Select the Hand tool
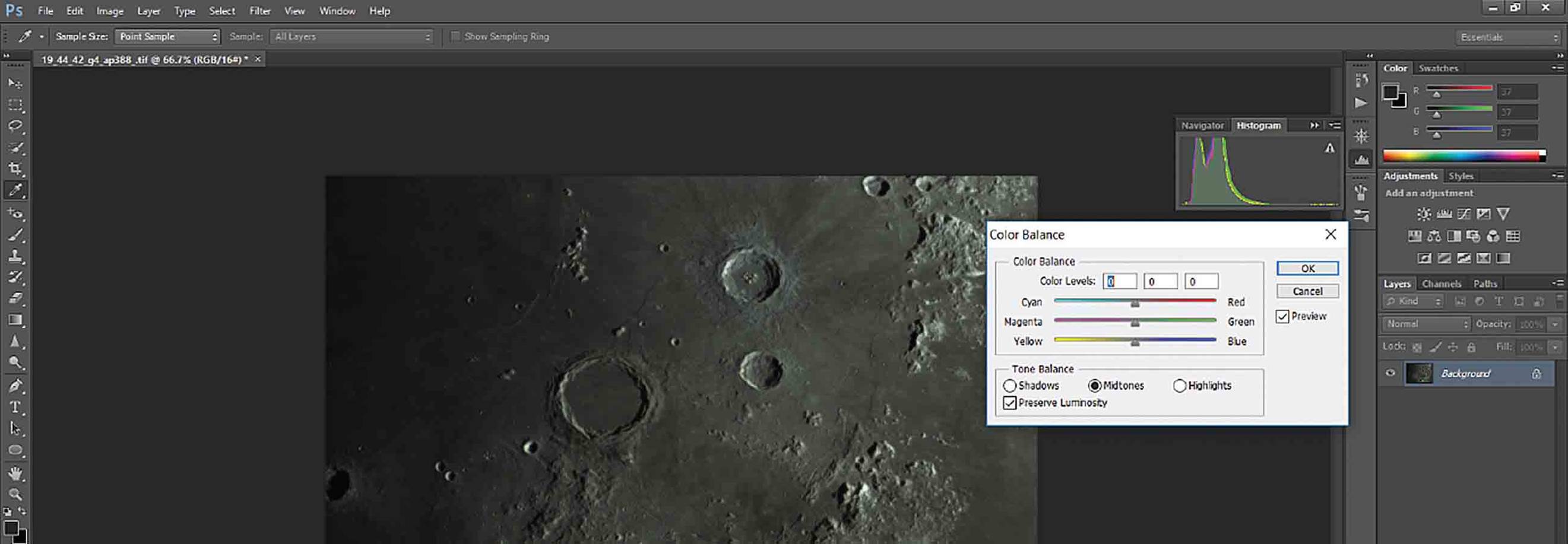The image size is (1568, 544). [15, 473]
